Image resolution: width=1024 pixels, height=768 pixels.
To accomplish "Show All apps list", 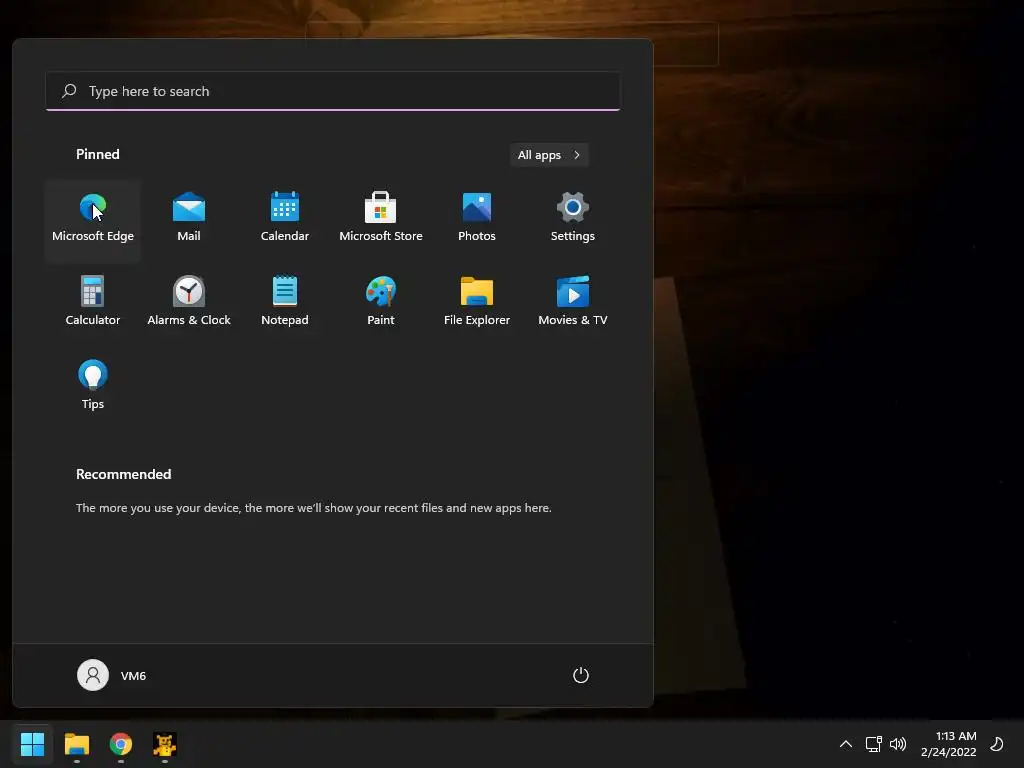I will coord(549,155).
